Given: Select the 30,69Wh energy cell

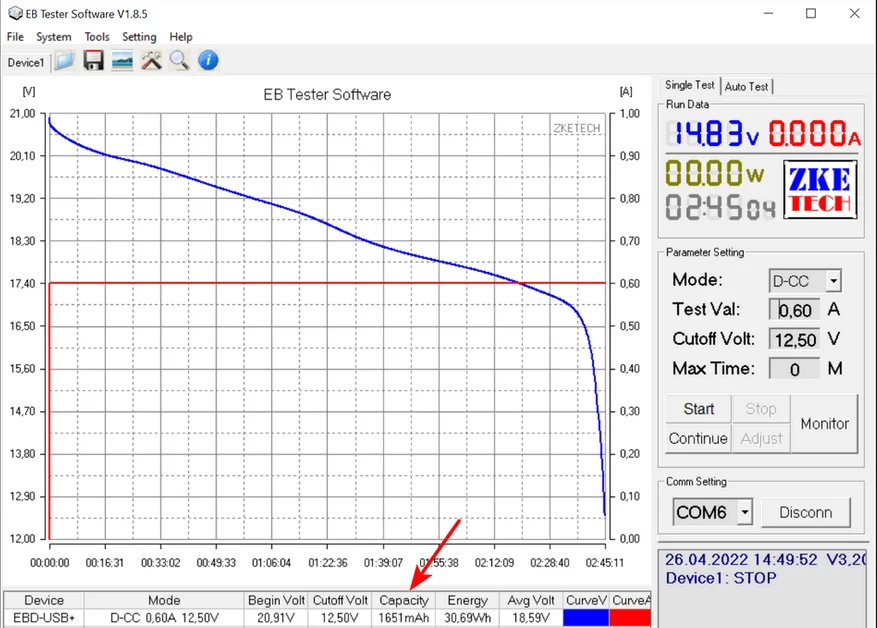Looking at the screenshot, I should pos(467,618).
